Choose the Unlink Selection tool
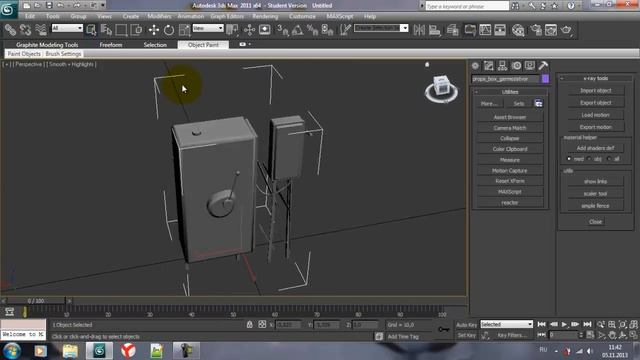This screenshot has width=640, height=360. point(25,30)
